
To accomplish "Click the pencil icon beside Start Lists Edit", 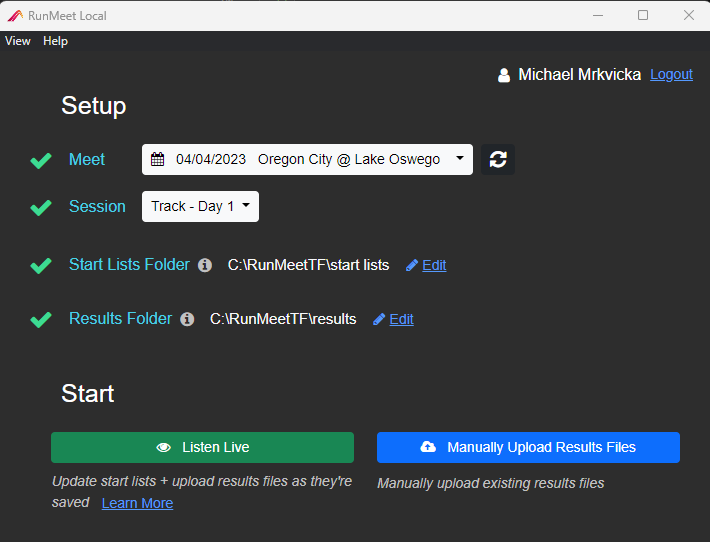I will click(412, 265).
